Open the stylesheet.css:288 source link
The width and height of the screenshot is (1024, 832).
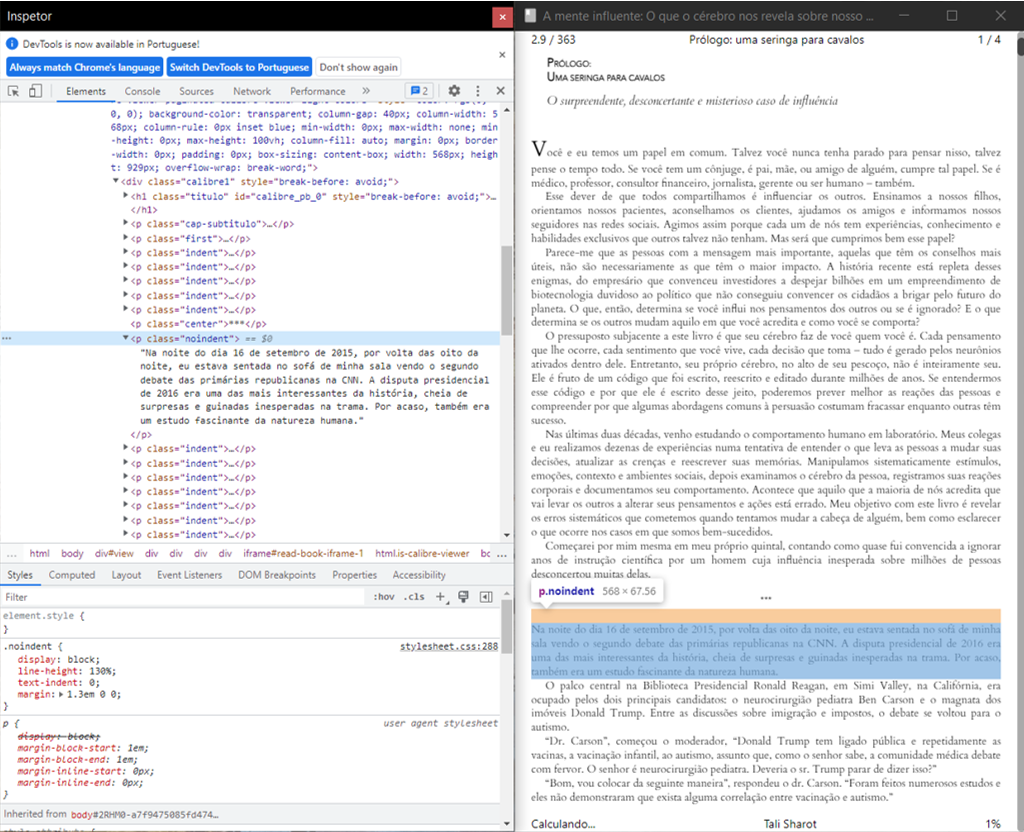448,647
